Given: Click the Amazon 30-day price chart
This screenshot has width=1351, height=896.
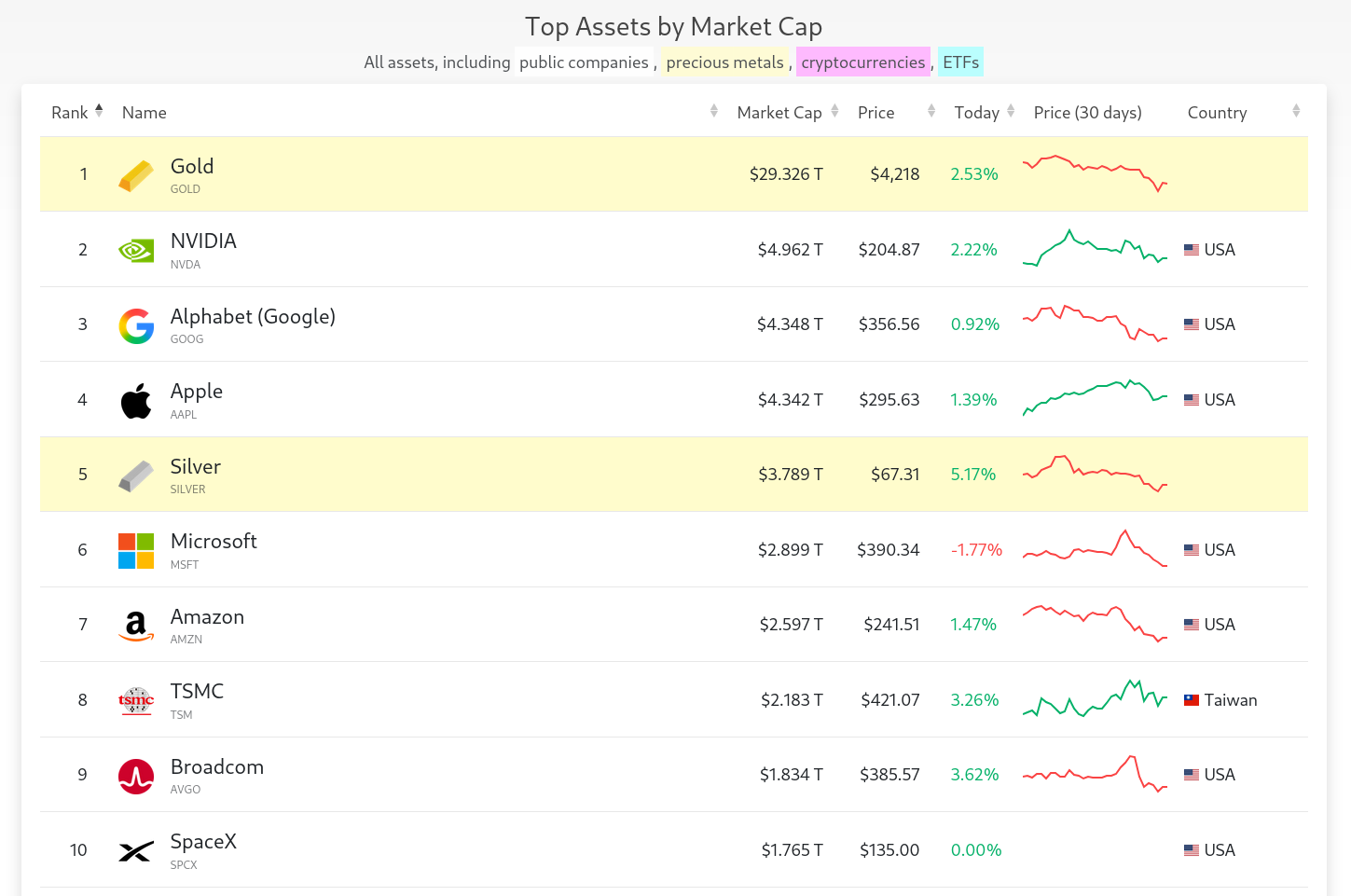Looking at the screenshot, I should pos(1095,624).
